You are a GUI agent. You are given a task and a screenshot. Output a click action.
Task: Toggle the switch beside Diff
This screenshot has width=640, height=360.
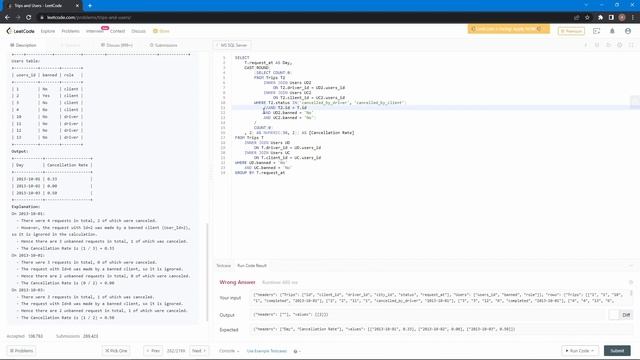point(614,315)
